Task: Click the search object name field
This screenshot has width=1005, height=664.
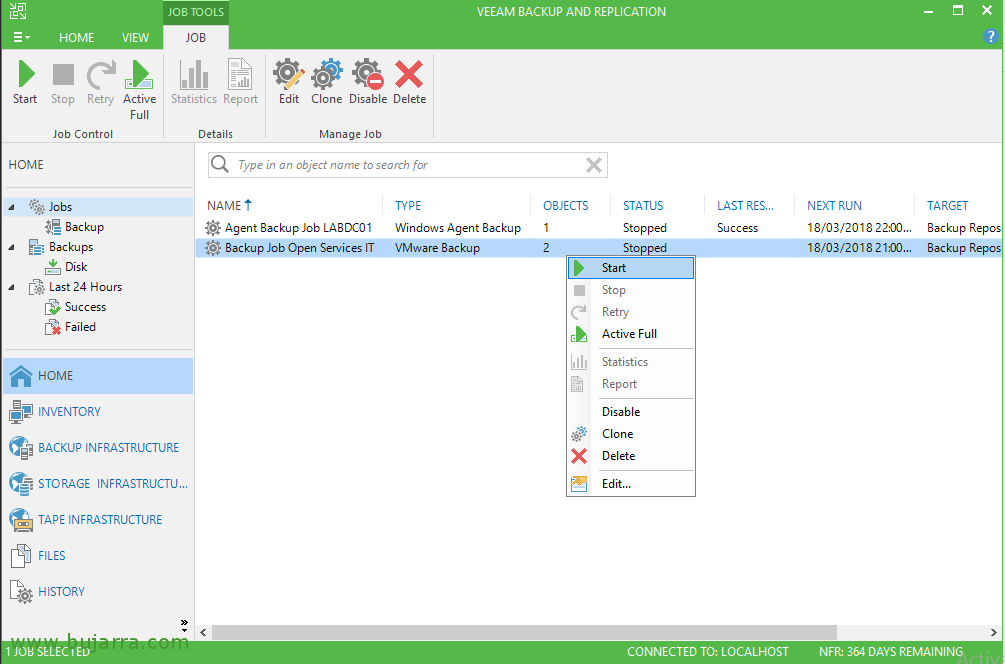Action: (x=405, y=165)
